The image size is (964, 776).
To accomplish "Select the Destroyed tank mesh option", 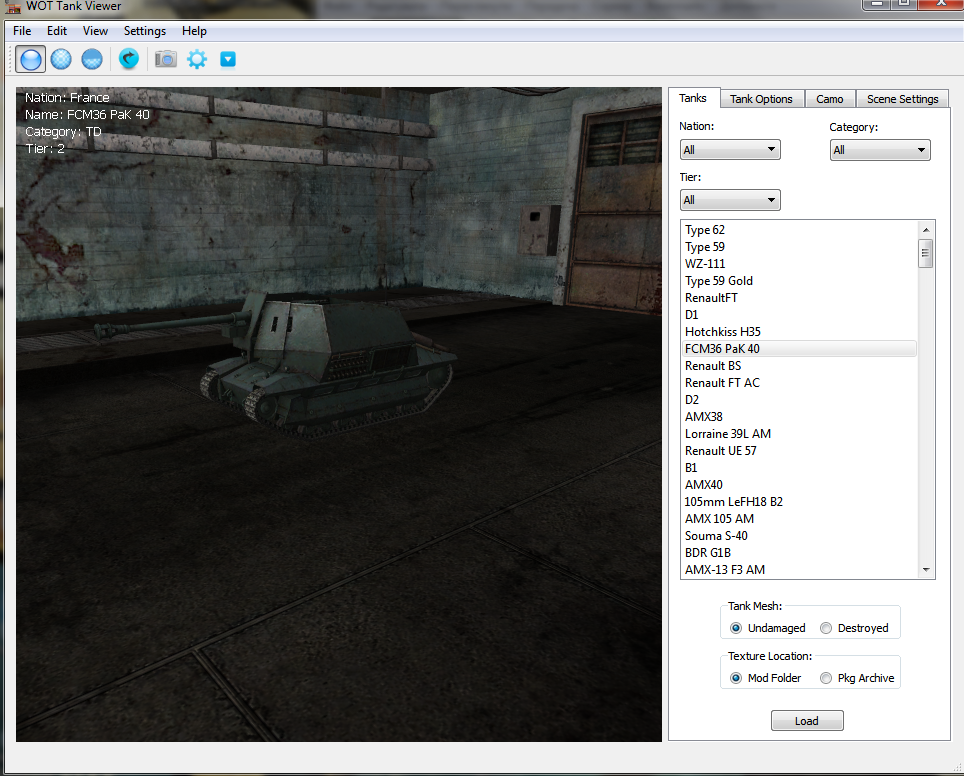I will tap(826, 628).
